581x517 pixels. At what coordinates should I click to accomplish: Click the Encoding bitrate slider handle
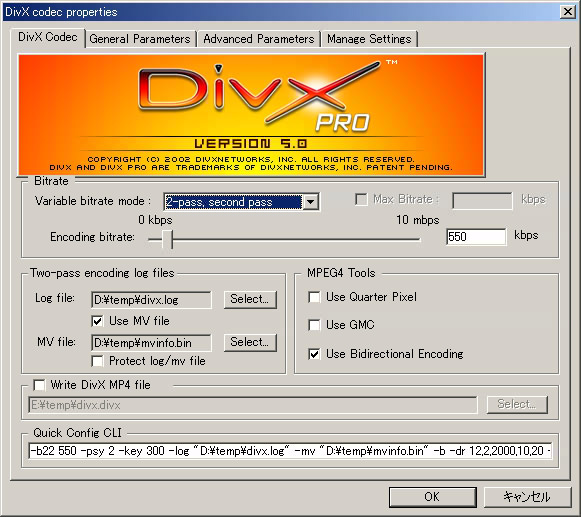tap(167, 239)
